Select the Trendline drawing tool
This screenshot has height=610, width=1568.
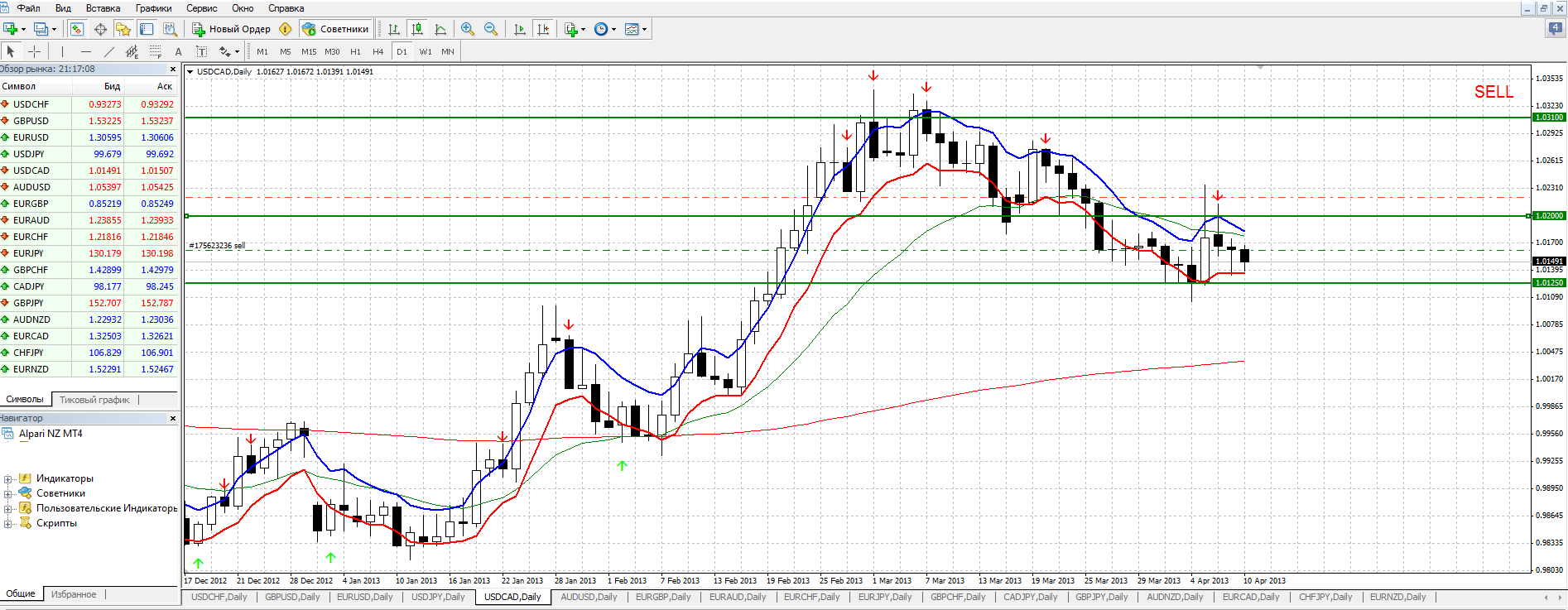pos(108,51)
